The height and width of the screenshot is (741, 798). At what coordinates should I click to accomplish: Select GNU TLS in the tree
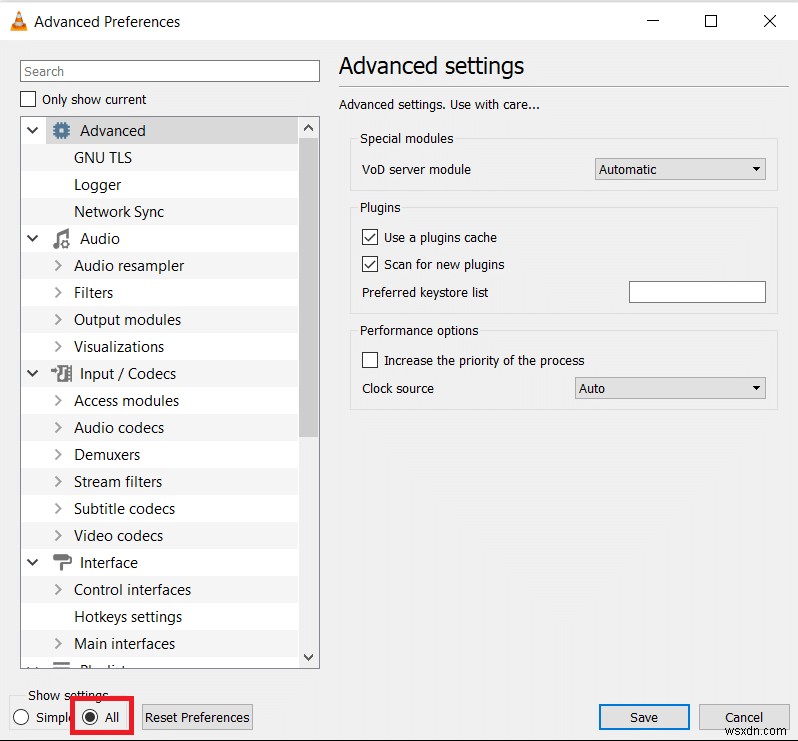103,158
